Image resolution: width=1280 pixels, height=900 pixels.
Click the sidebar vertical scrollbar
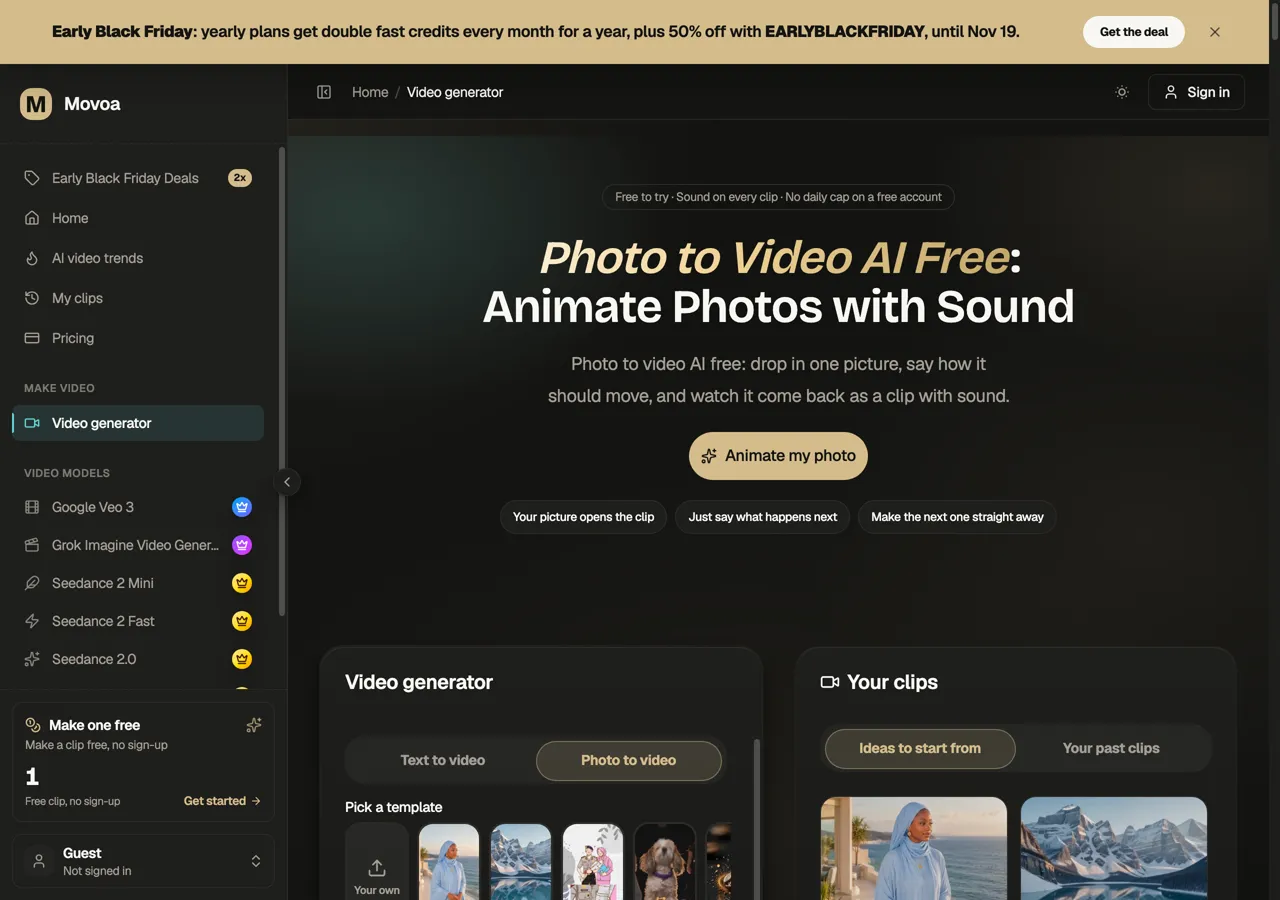(x=282, y=382)
